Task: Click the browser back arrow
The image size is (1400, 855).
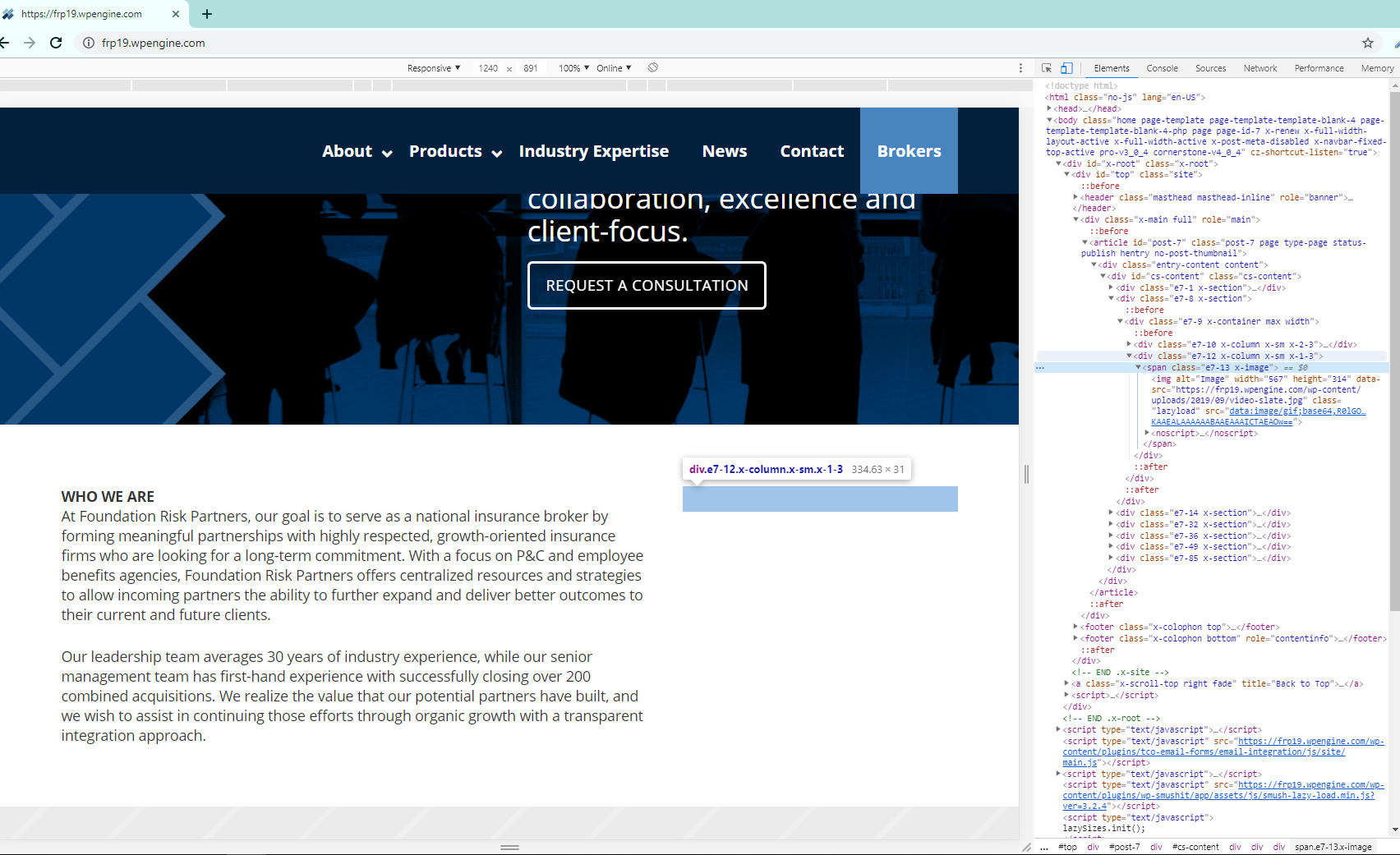Action: (x=4, y=43)
